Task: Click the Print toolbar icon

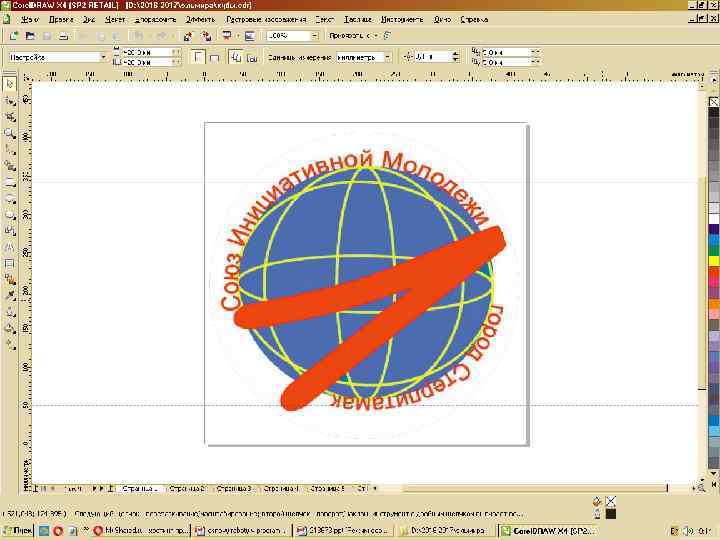Action: coord(63,36)
